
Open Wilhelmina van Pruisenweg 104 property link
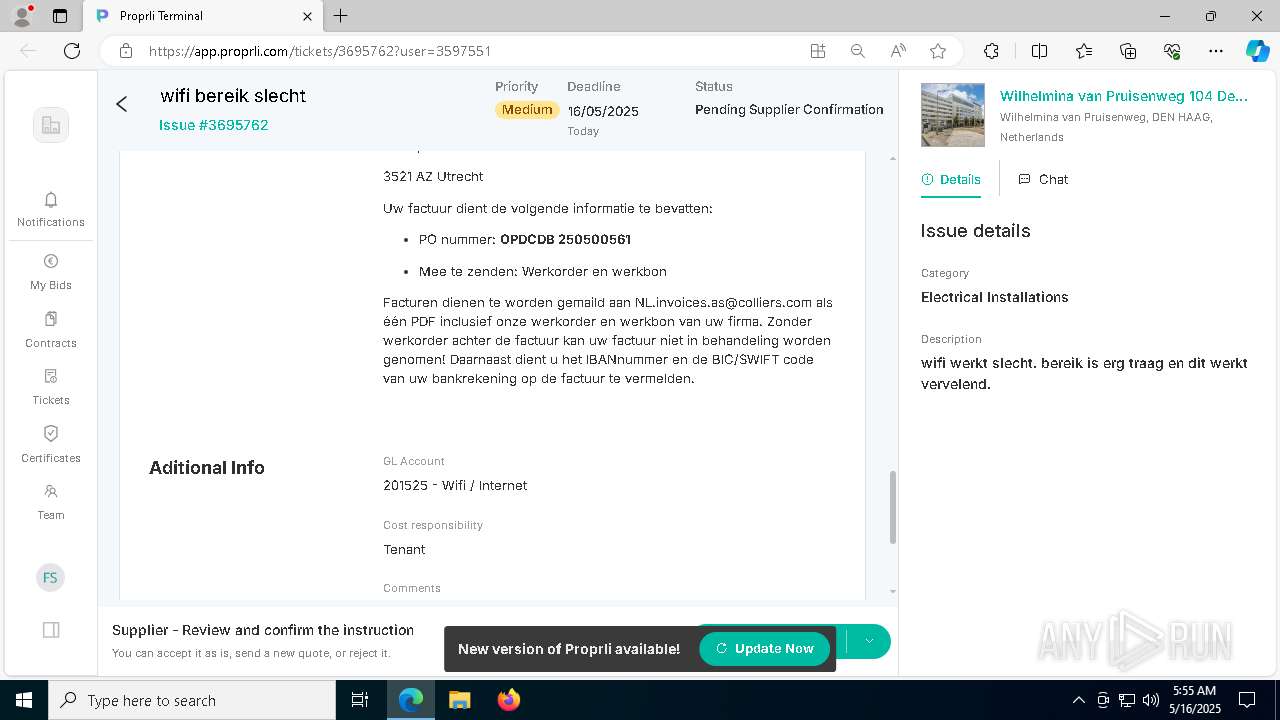(x=1124, y=96)
